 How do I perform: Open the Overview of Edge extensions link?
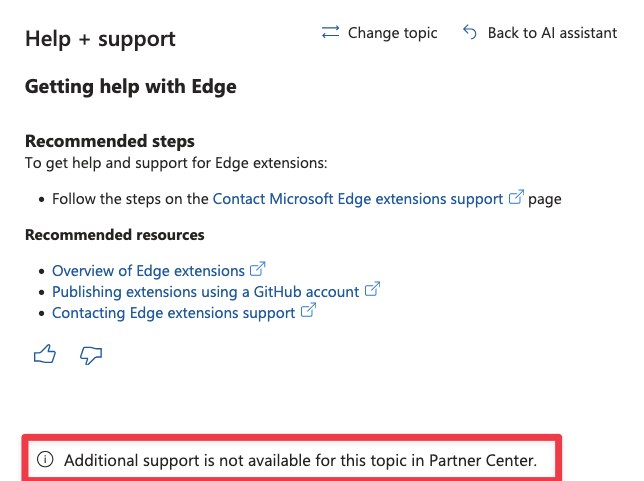148,271
